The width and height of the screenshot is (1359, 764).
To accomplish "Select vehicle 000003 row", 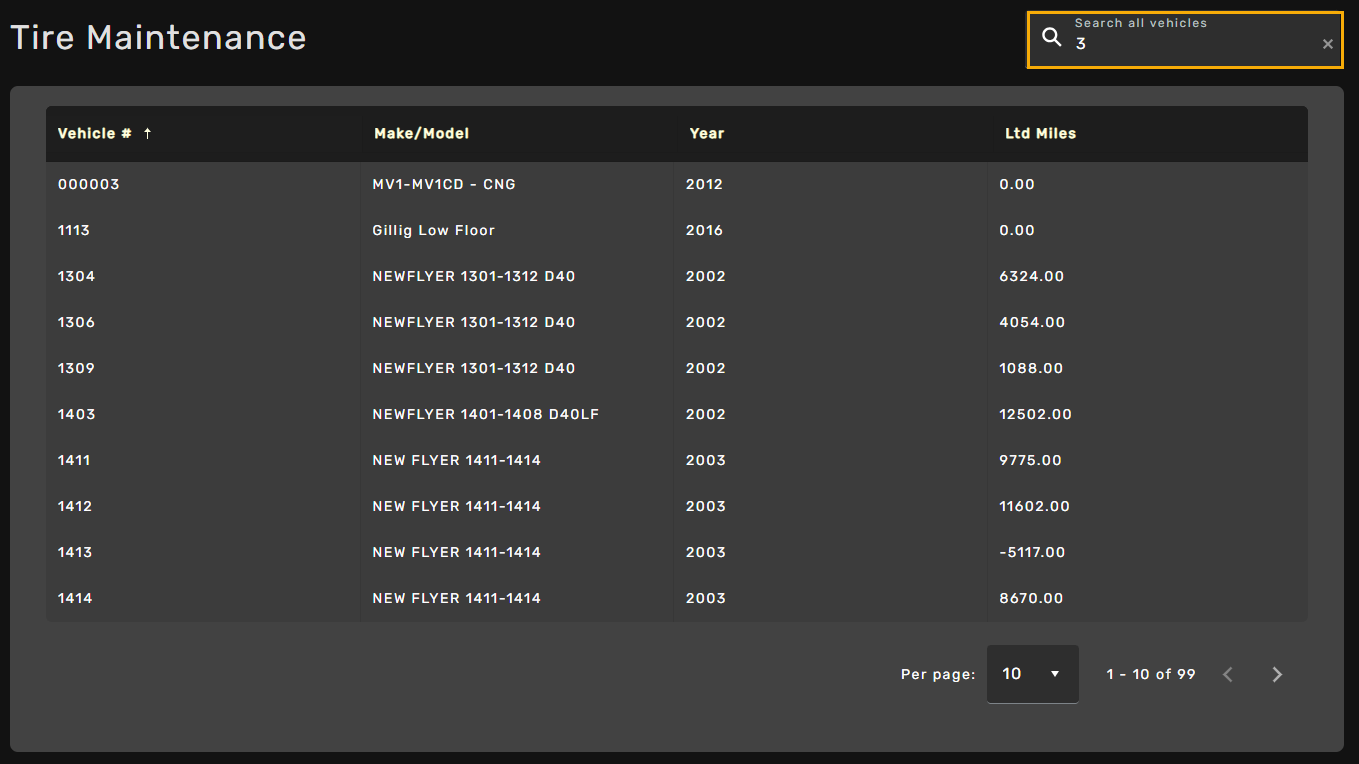I will click(88, 185).
